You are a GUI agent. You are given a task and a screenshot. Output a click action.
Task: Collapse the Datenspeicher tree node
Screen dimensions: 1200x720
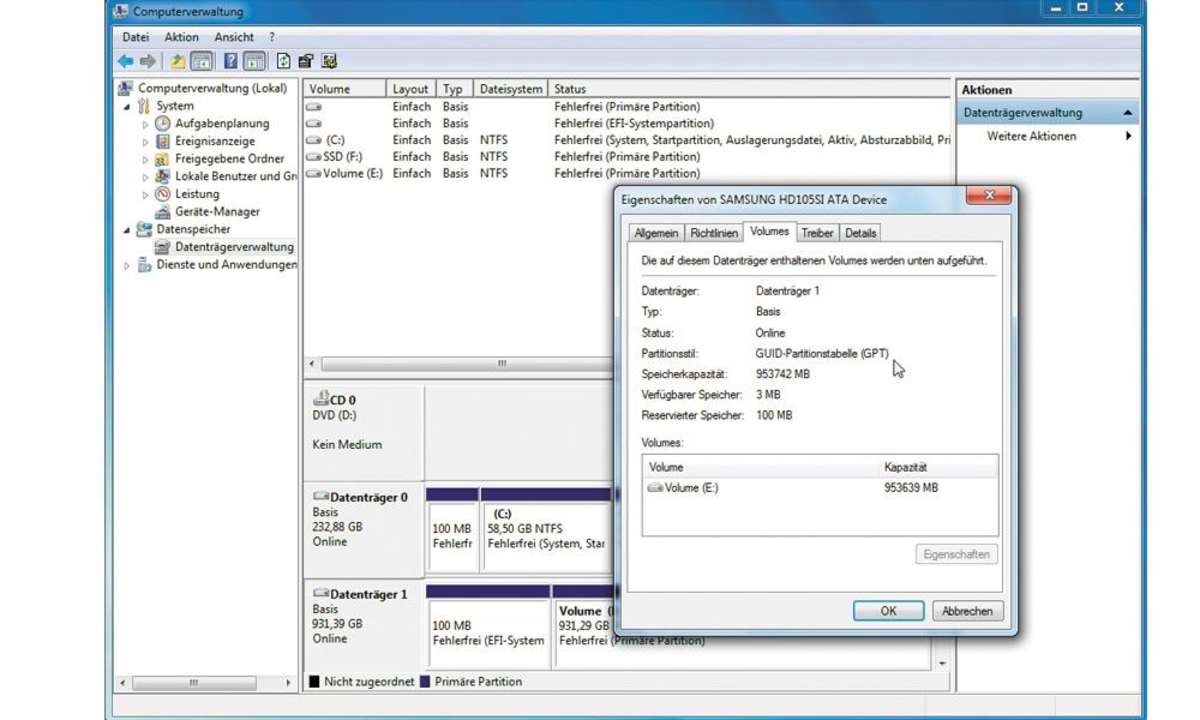tap(127, 229)
